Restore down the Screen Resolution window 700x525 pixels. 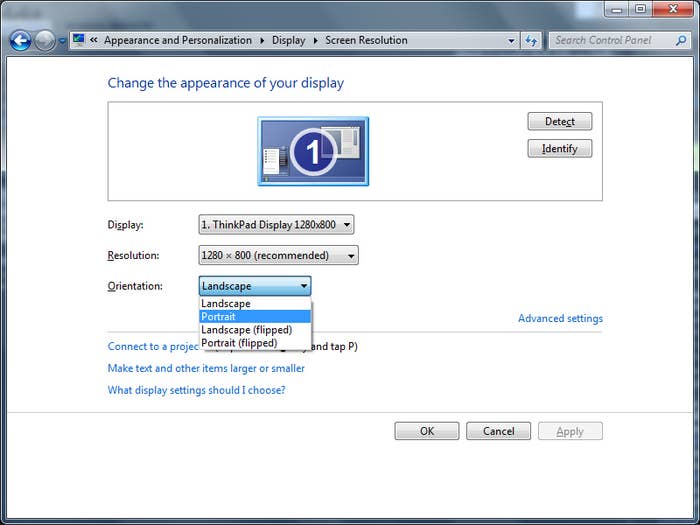coord(640,9)
